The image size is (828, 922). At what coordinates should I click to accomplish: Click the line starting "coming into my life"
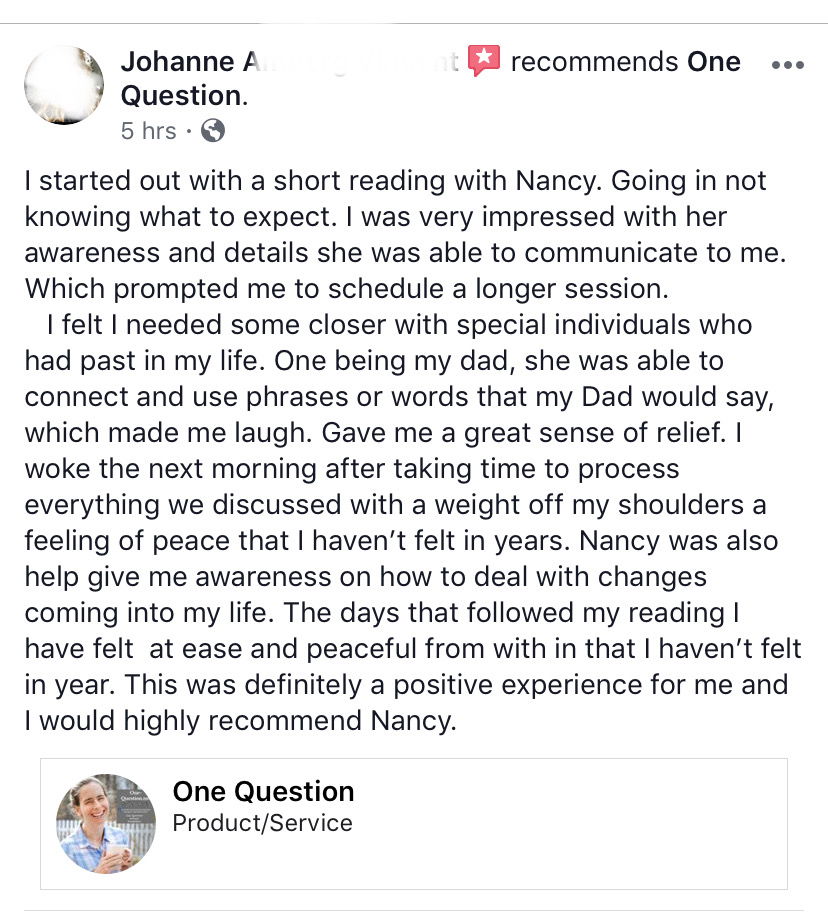[382, 613]
